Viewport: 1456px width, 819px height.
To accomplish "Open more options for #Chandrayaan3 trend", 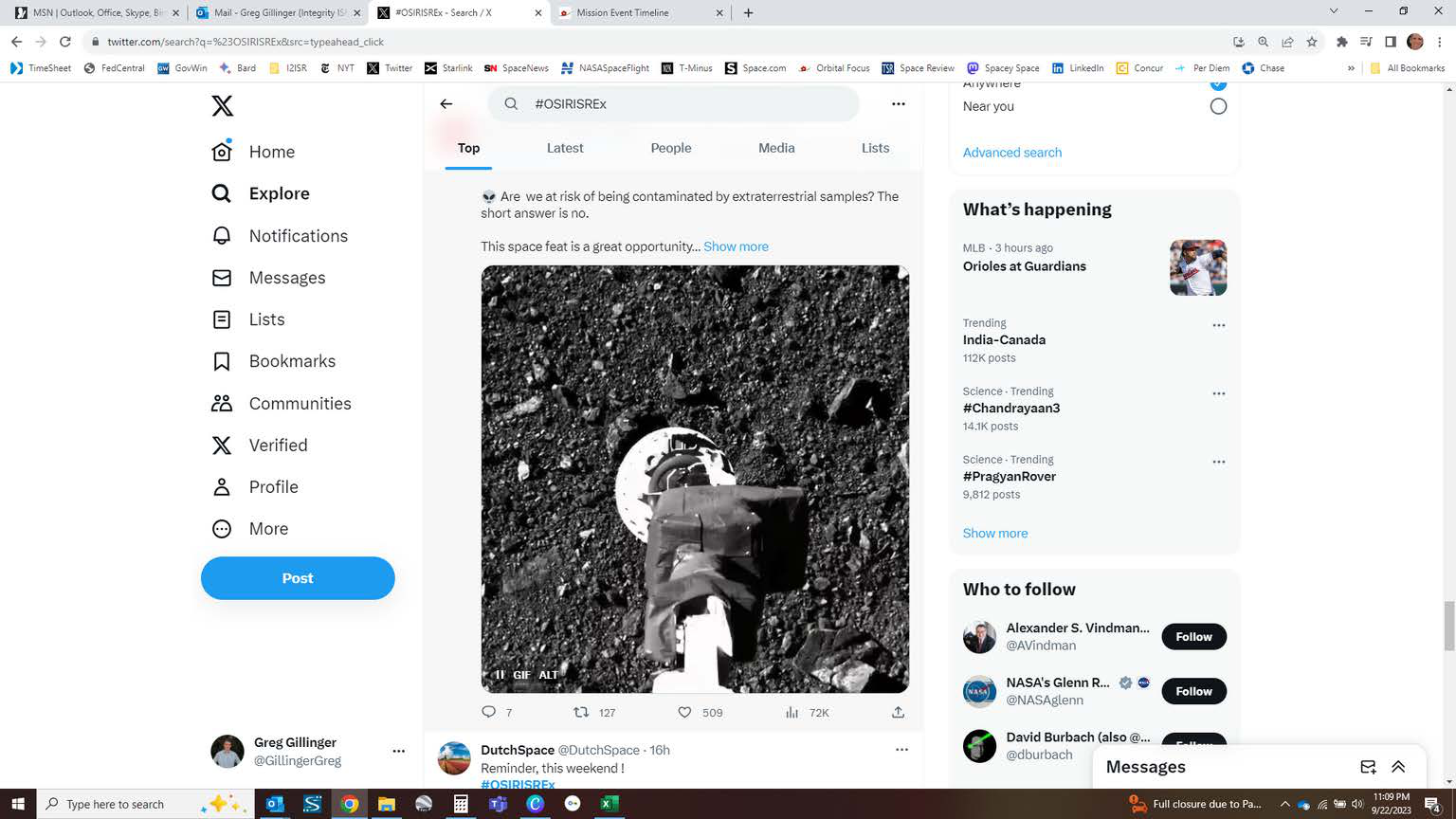I will pyautogui.click(x=1219, y=393).
